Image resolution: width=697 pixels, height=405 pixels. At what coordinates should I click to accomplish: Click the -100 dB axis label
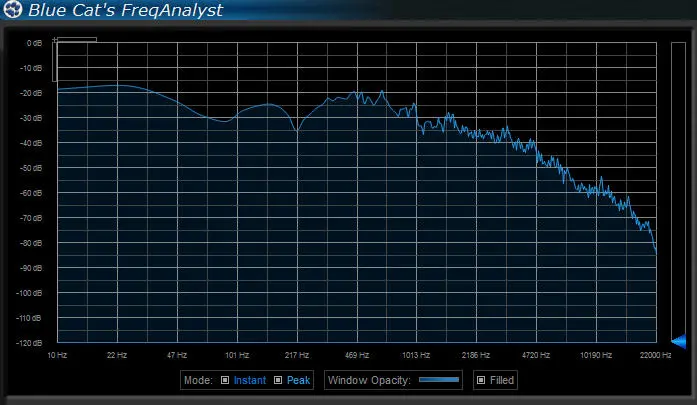pyautogui.click(x=29, y=293)
